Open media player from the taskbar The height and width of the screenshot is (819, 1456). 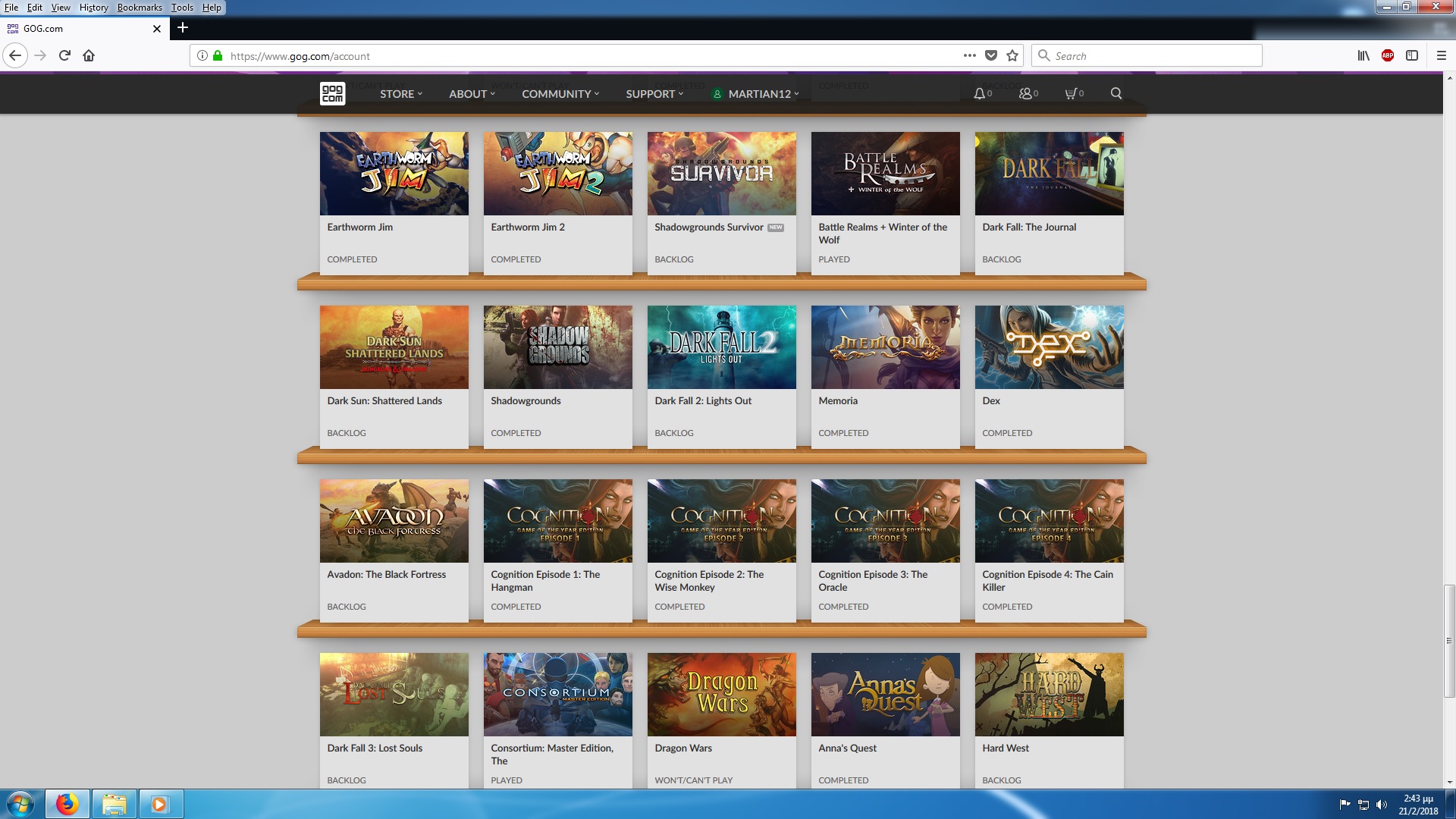(160, 804)
